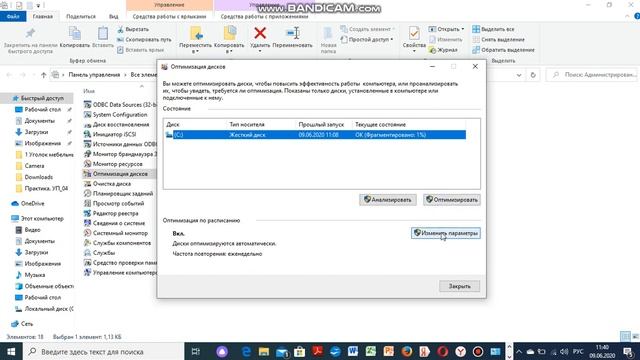The width and height of the screenshot is (640, 360).
Task: Open the address bar history dropdown arrow
Action: pos(519,75)
